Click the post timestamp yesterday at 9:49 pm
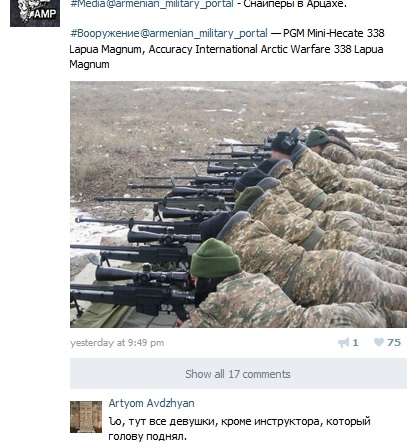 (117, 343)
